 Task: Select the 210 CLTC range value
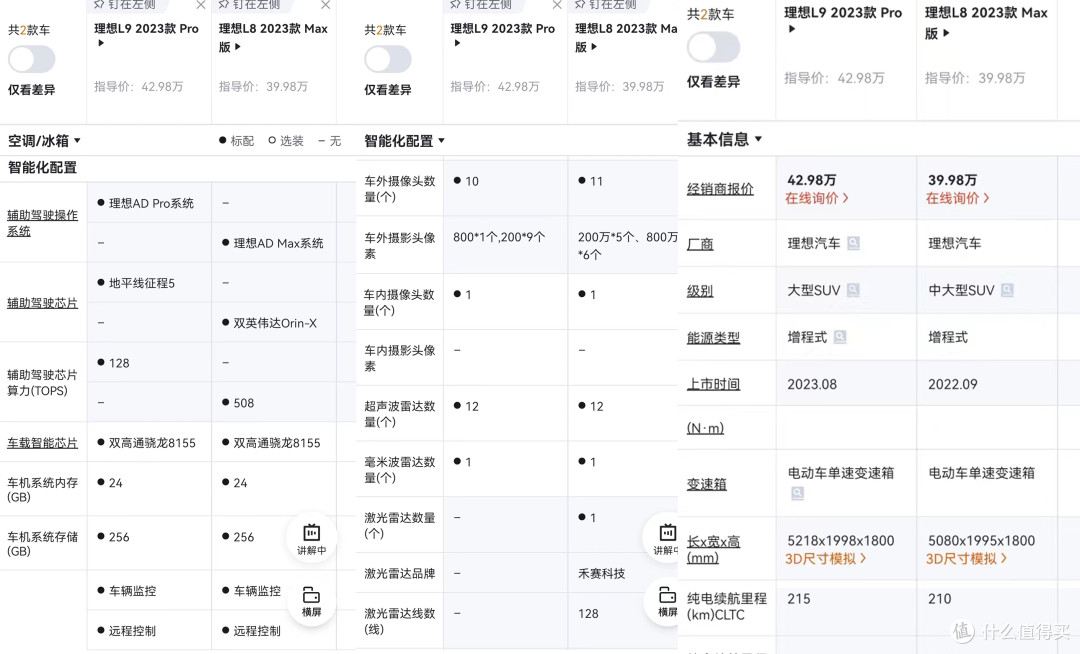click(939, 599)
